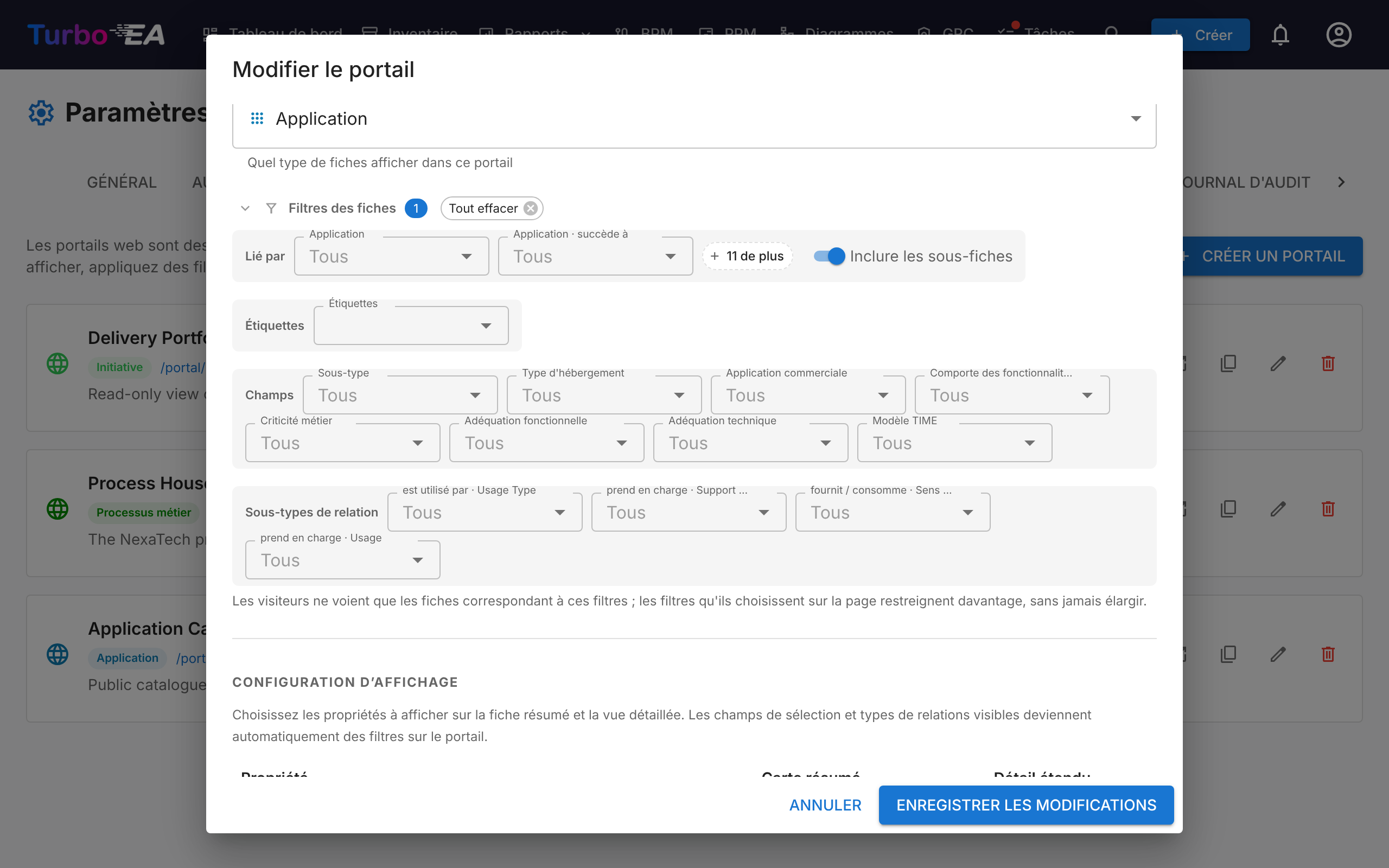Screen dimensions: 1389x868
Task: Toggle the Inclure les sous-fiches switch
Action: coord(830,256)
